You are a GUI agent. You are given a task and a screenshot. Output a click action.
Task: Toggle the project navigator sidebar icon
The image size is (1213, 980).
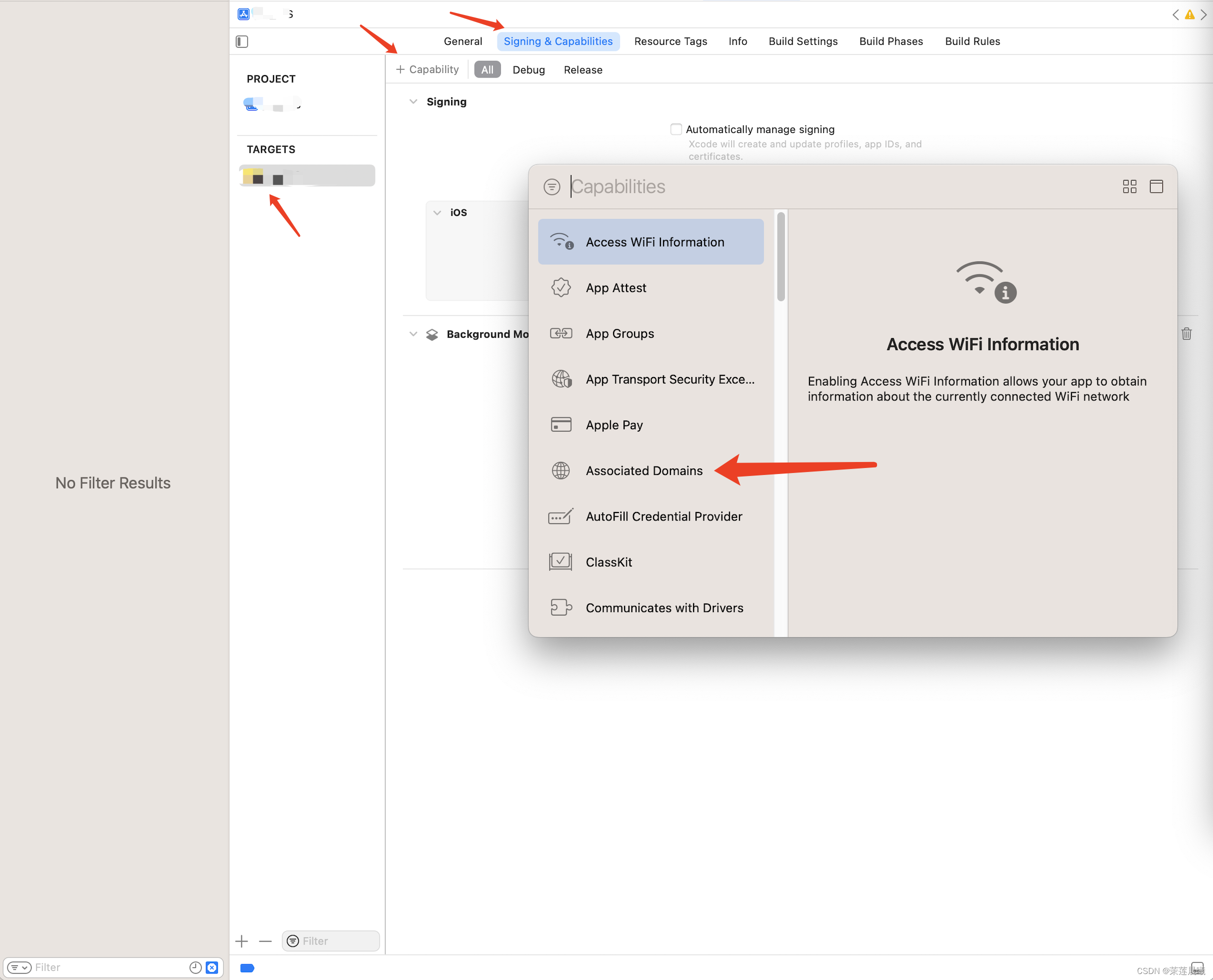(x=242, y=41)
